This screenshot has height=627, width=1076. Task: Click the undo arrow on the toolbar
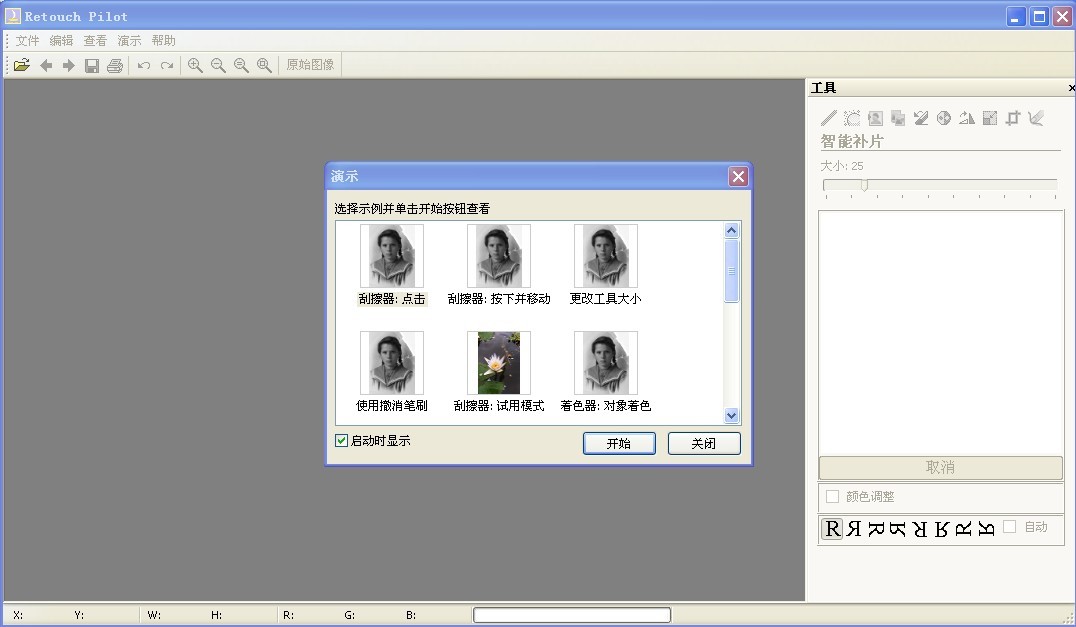[x=142, y=64]
